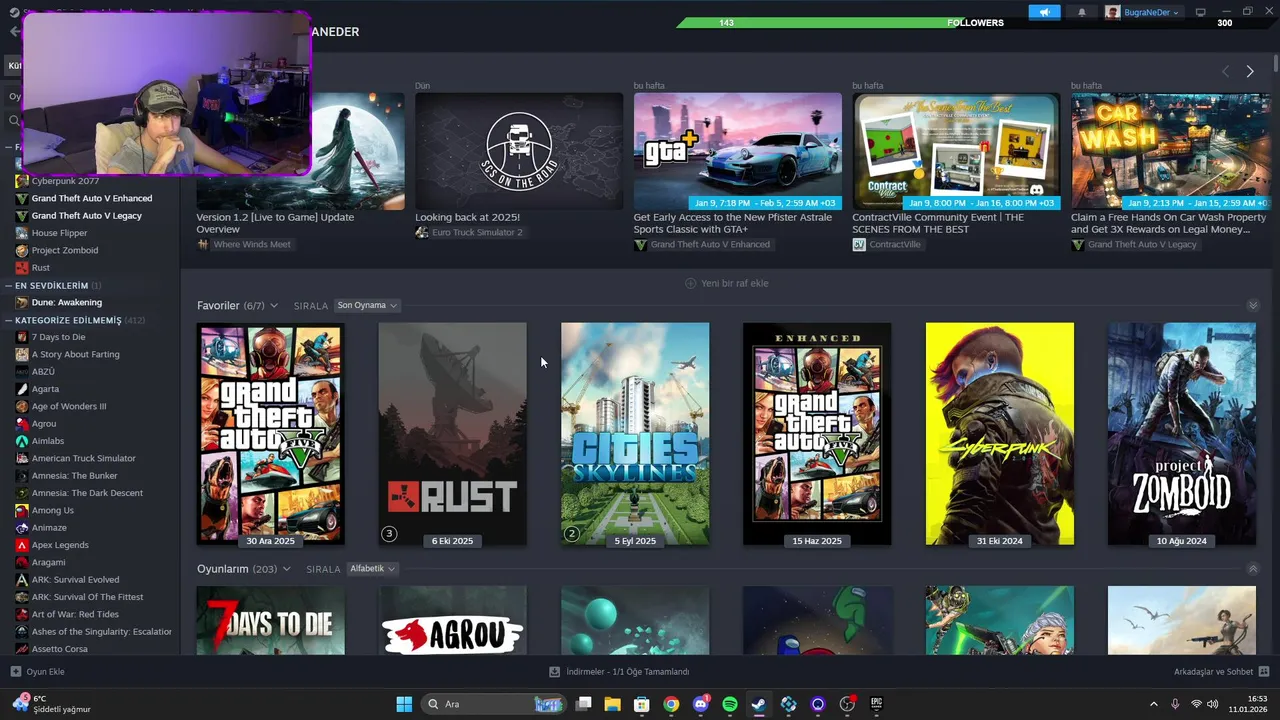Select Cyberpunk 2077 in sidebar
1280x720 pixels.
tap(65, 181)
